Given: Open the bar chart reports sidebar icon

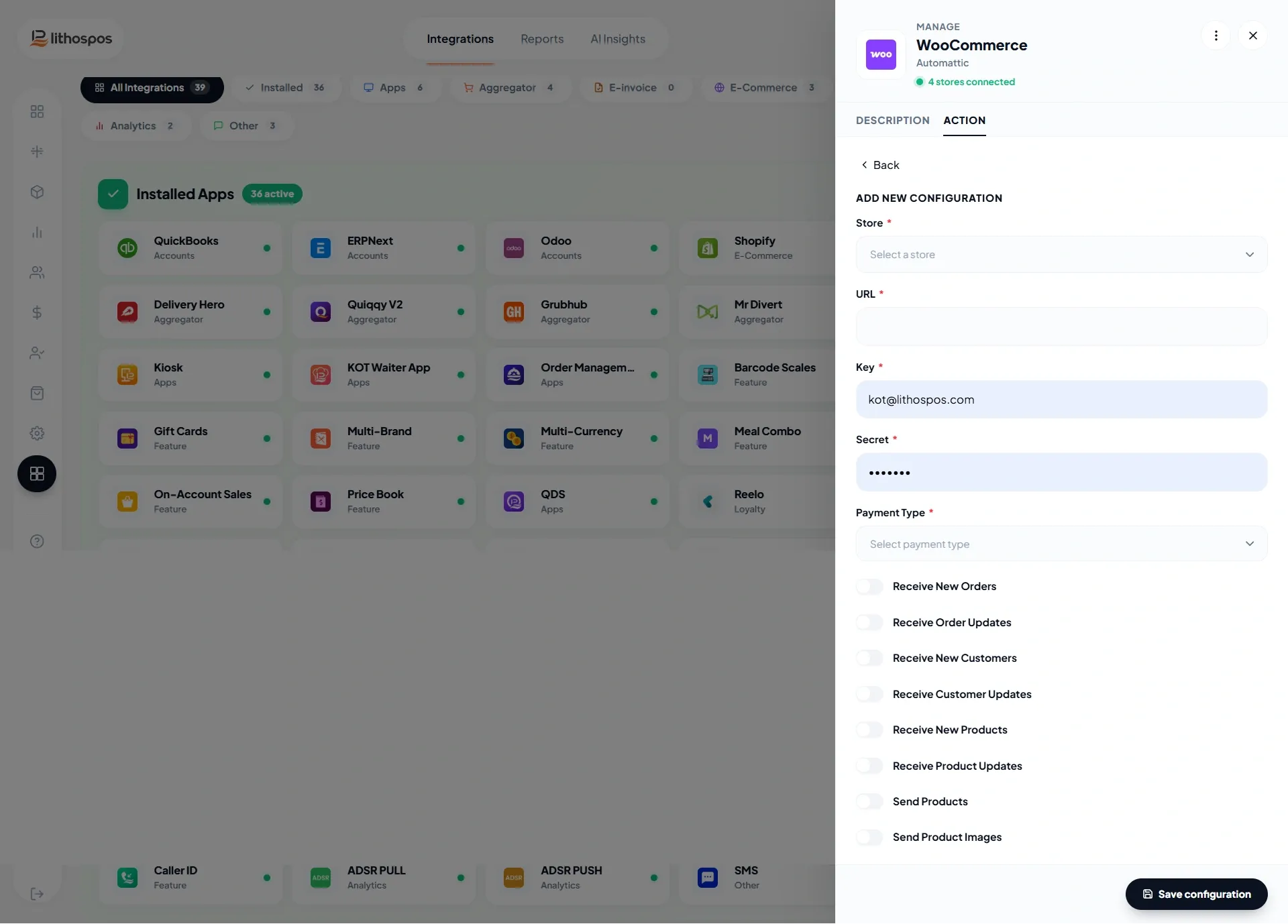Looking at the screenshot, I should tap(37, 232).
